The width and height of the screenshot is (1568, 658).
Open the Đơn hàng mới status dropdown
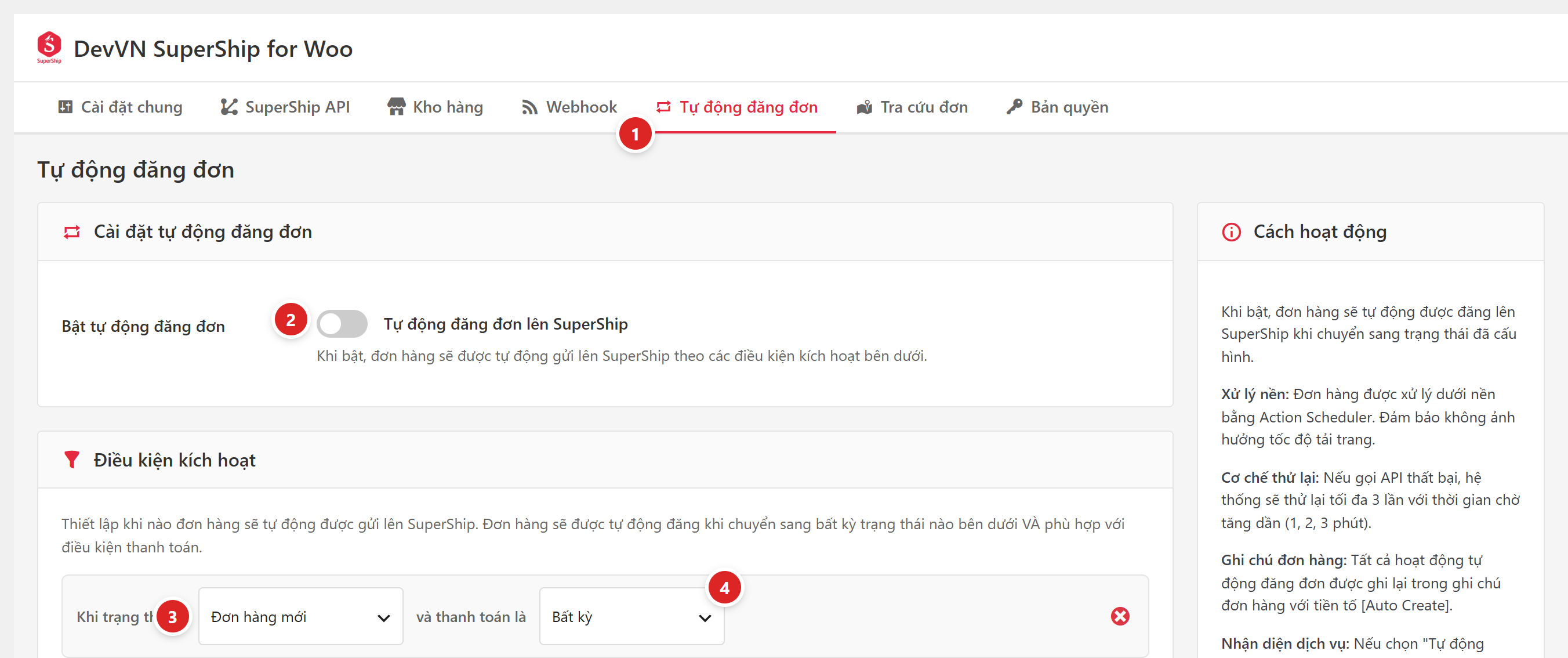tap(301, 617)
